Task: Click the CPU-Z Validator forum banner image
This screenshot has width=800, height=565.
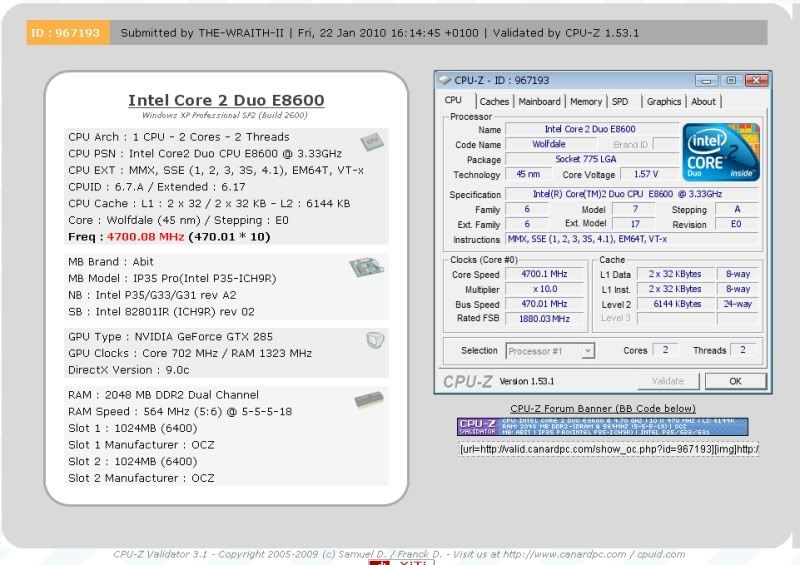Action: (603, 427)
